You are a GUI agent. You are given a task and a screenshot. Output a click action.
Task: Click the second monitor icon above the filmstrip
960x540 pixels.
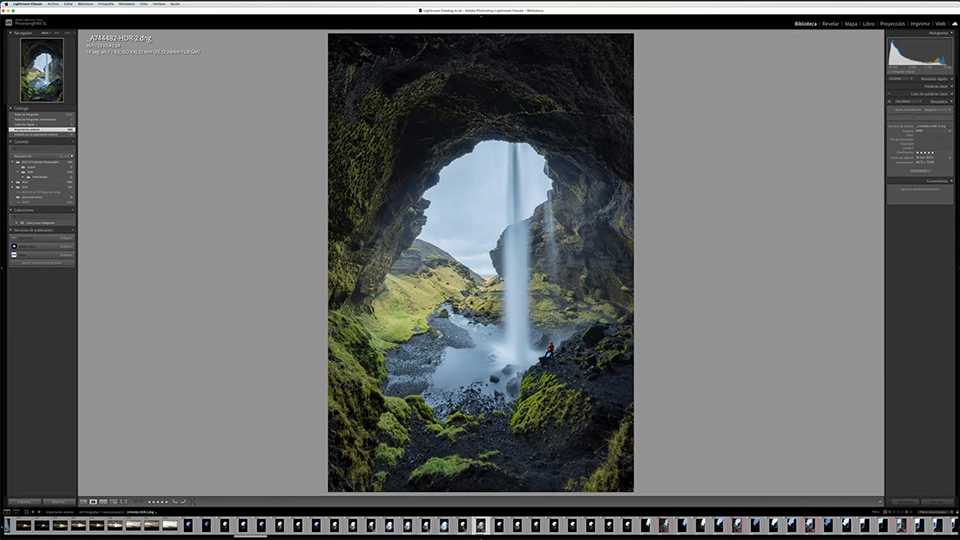tap(16, 512)
